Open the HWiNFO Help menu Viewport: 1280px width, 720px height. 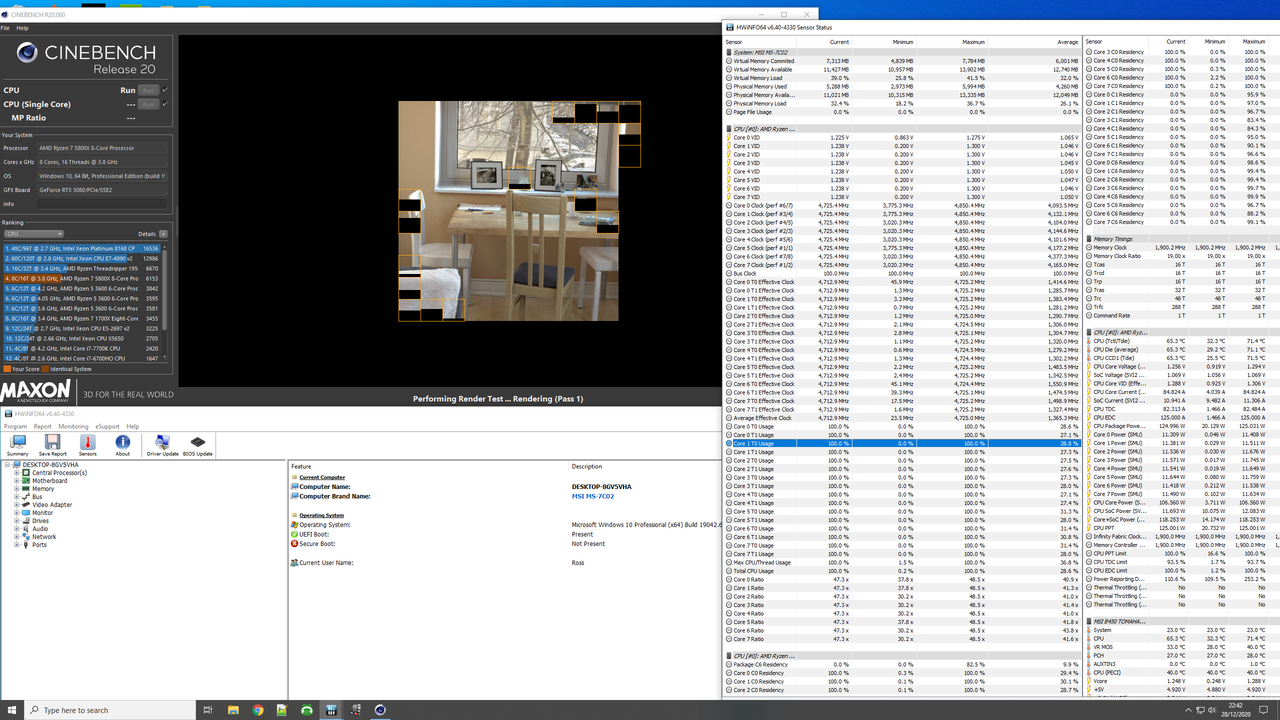(132, 426)
